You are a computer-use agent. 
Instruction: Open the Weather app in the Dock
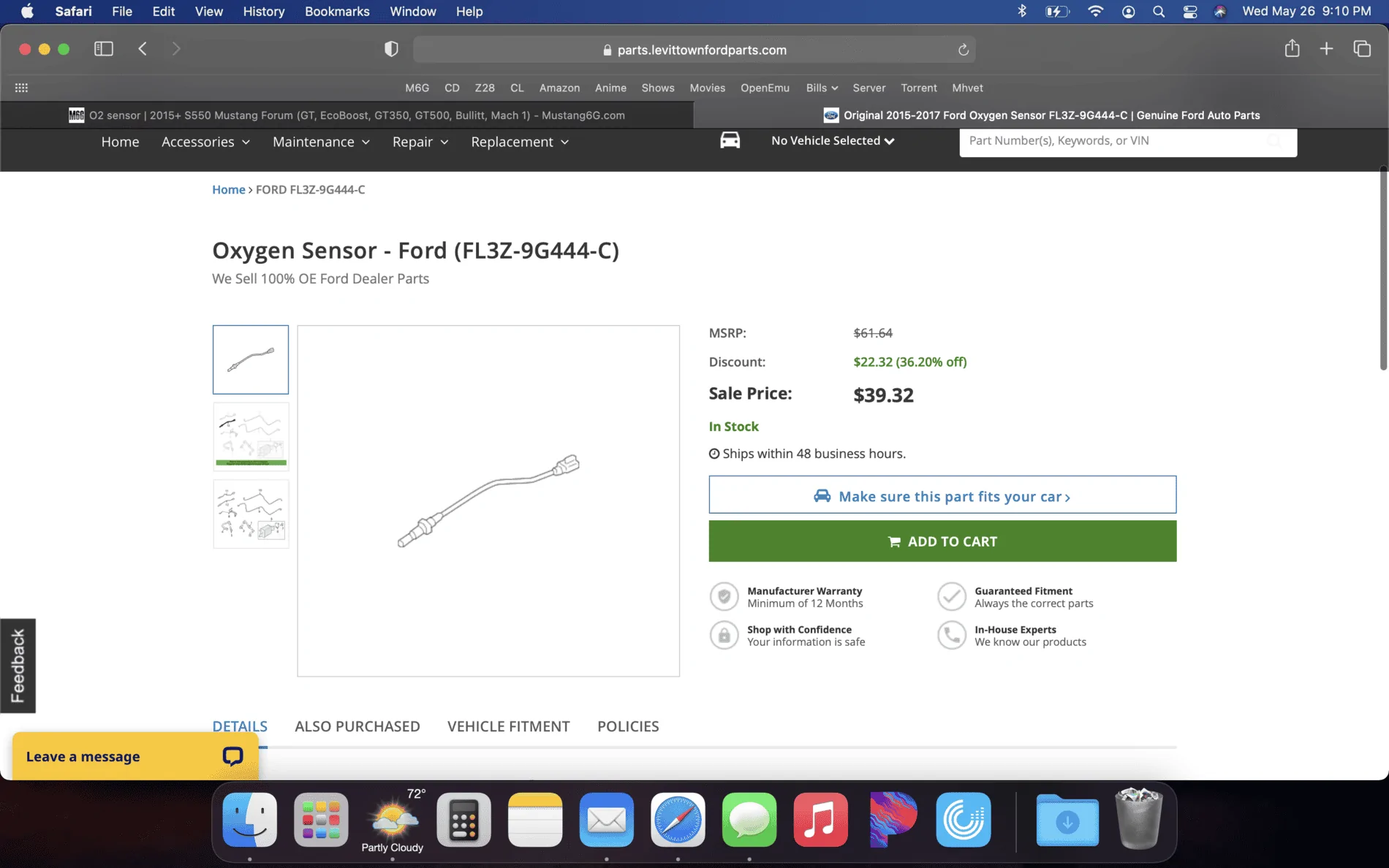click(x=393, y=820)
